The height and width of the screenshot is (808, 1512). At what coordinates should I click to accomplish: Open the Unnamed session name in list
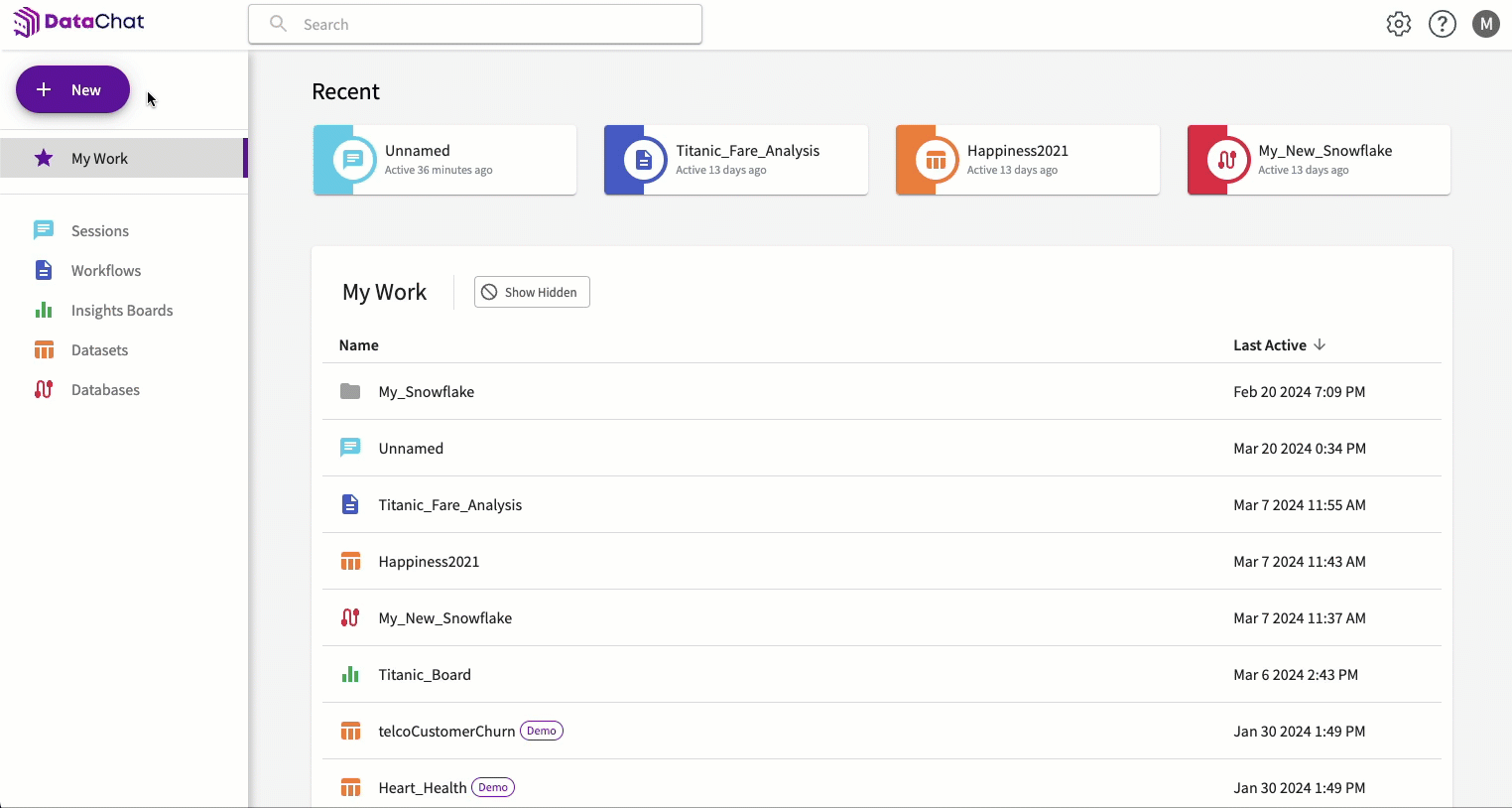click(x=411, y=448)
